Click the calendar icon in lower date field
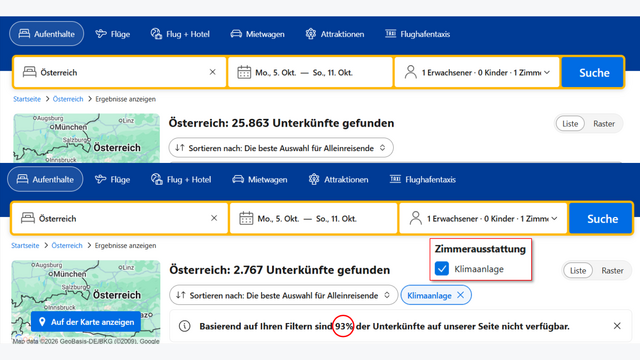Viewport: 640px width, 360px height. tap(246, 218)
